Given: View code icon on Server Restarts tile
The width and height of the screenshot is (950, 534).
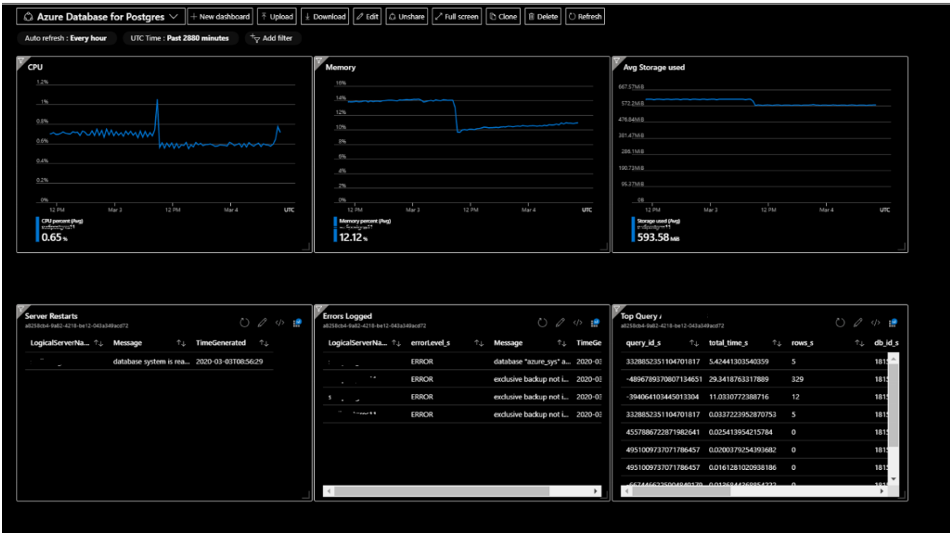Looking at the screenshot, I should click(279, 322).
